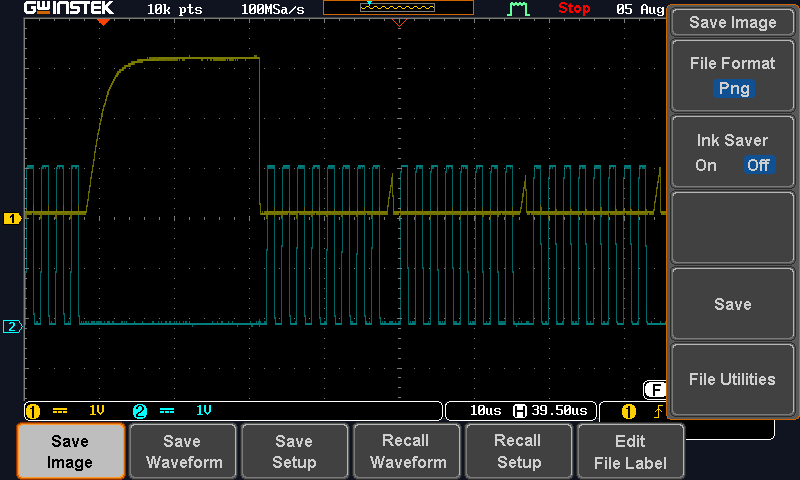Change the Png file format option

[x=734, y=89]
